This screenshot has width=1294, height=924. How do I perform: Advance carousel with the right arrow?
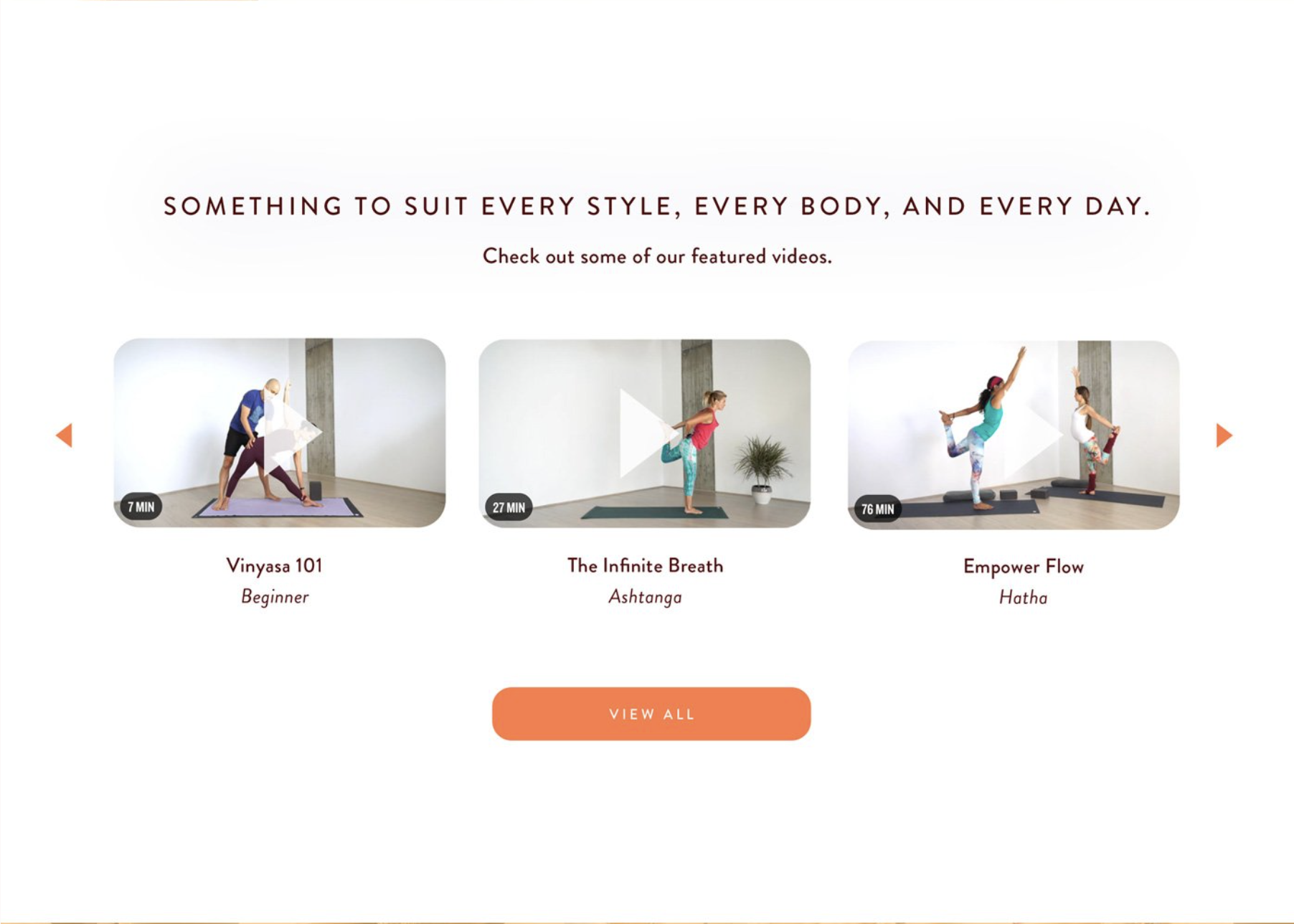pos(1224,435)
